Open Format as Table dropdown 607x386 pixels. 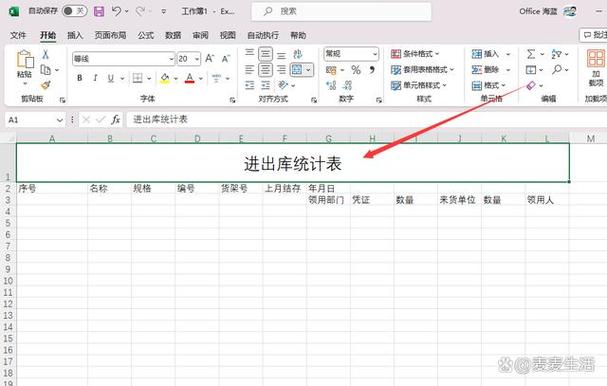pos(422,70)
